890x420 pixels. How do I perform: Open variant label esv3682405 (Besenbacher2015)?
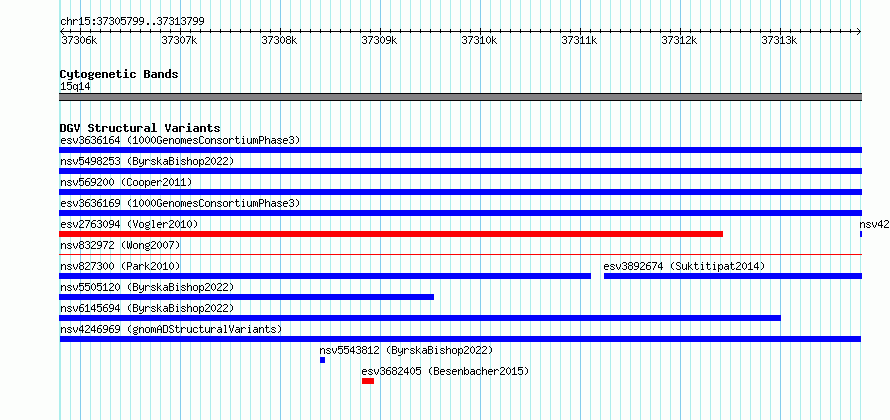click(446, 371)
